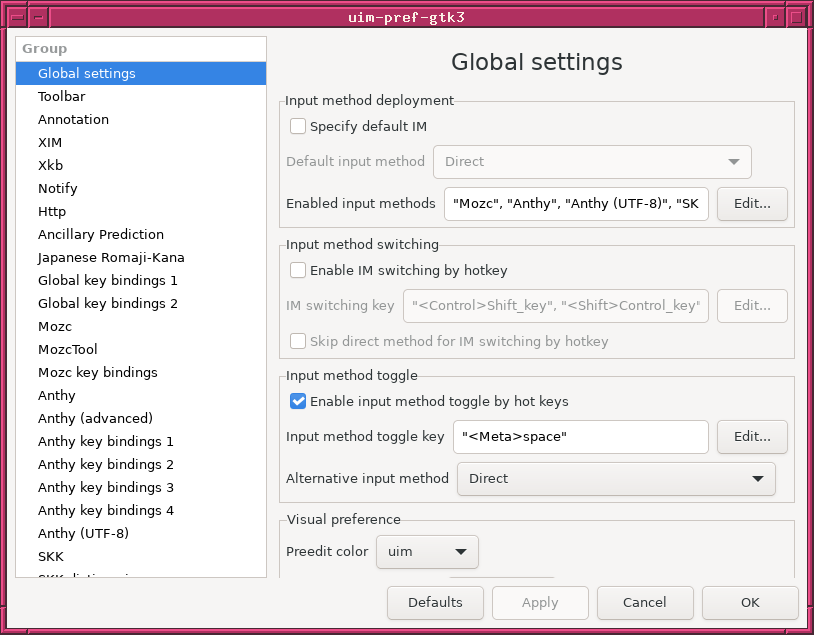Go to Global key bindings 1

tap(108, 281)
